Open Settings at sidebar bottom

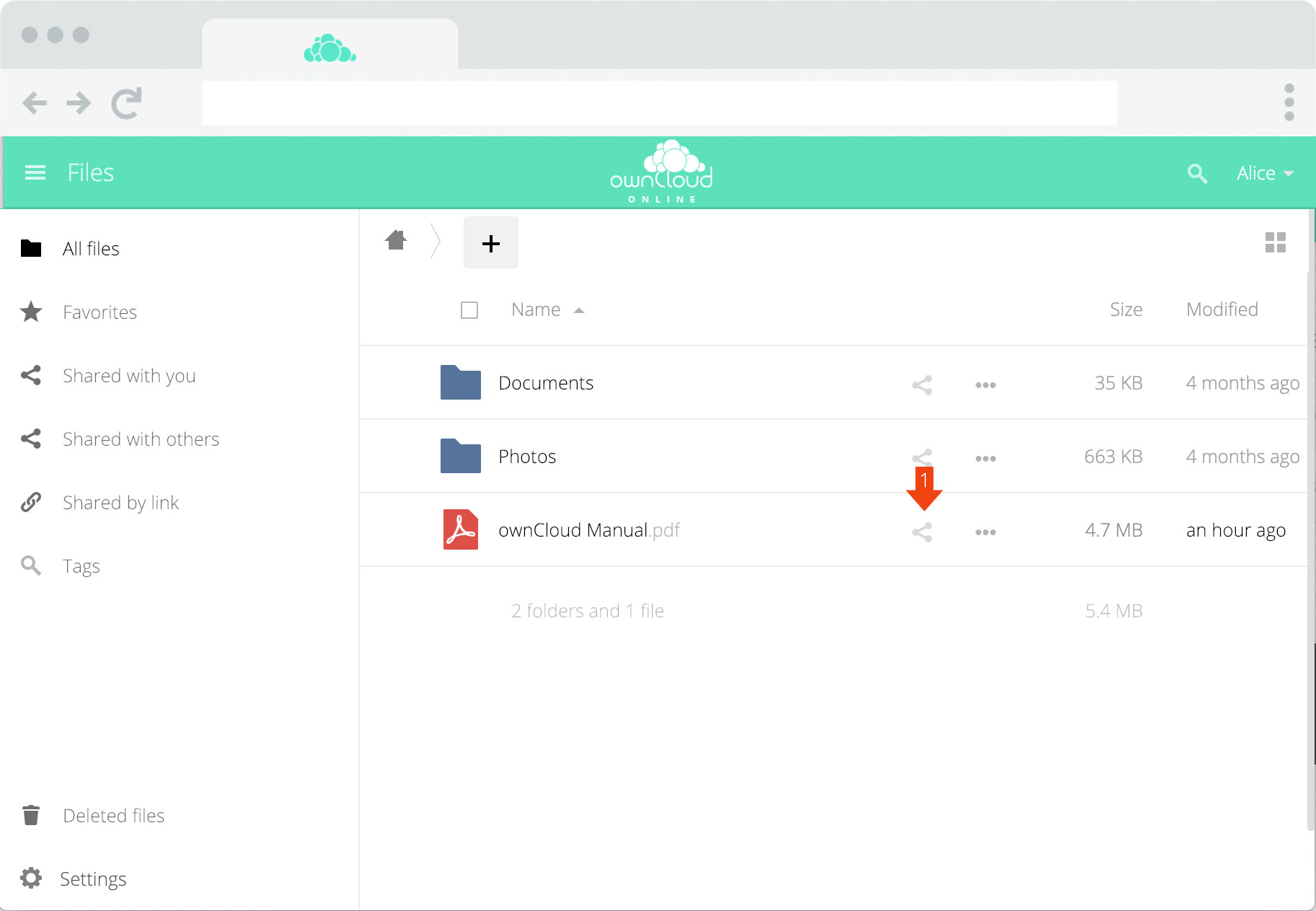[93, 879]
